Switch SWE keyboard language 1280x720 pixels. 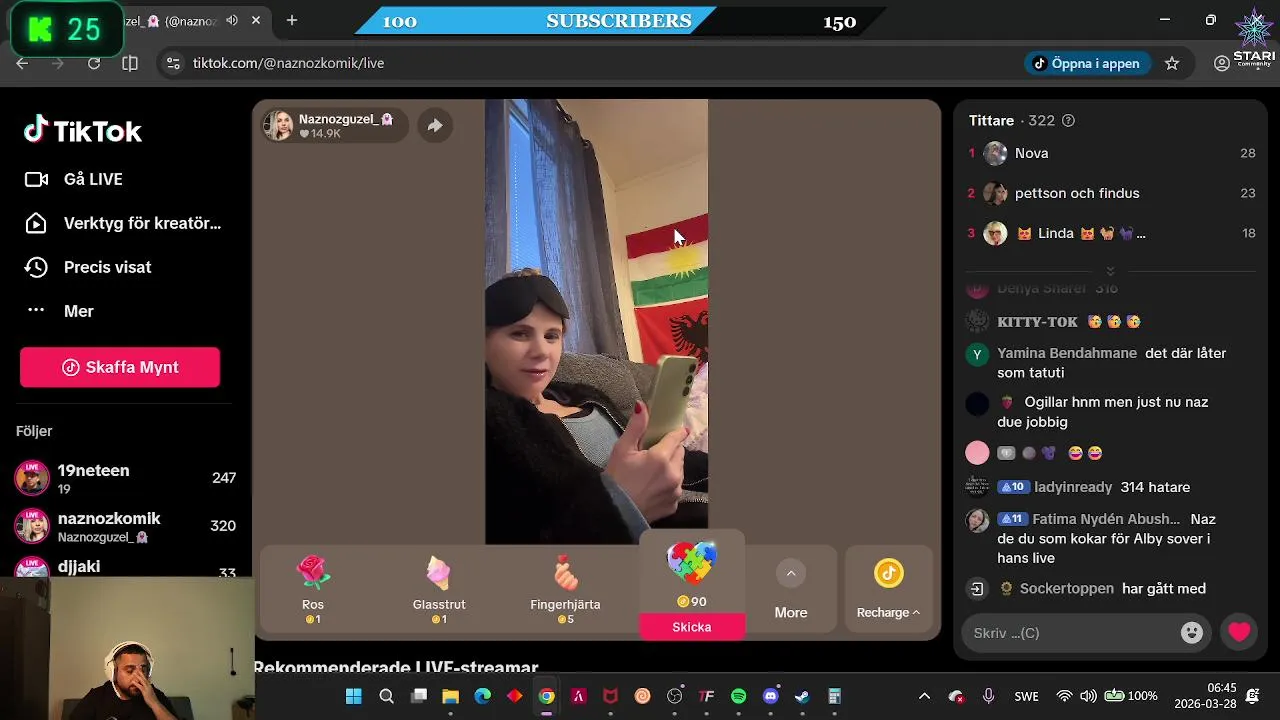pos(1026,696)
